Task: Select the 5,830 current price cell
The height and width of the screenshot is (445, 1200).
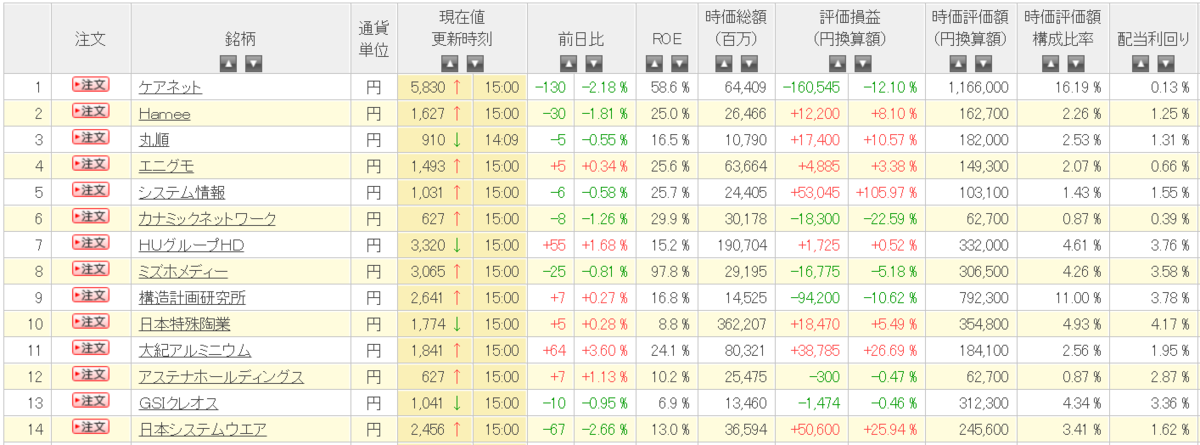Action: 434,87
